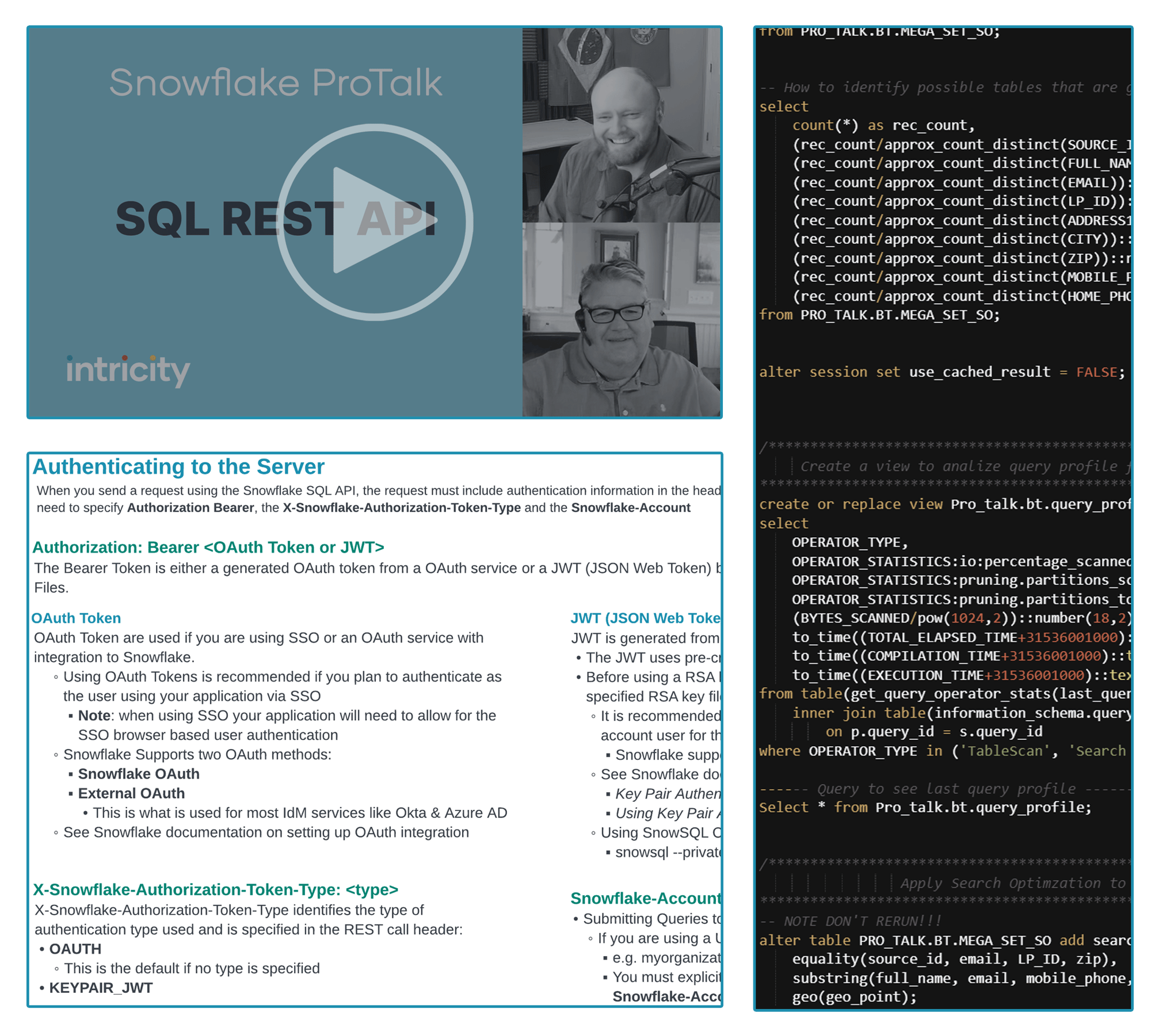This screenshot has height=1036, width=1151.
Task: Click the approx_count_distinct(EMAIL) line
Action: 961,182
